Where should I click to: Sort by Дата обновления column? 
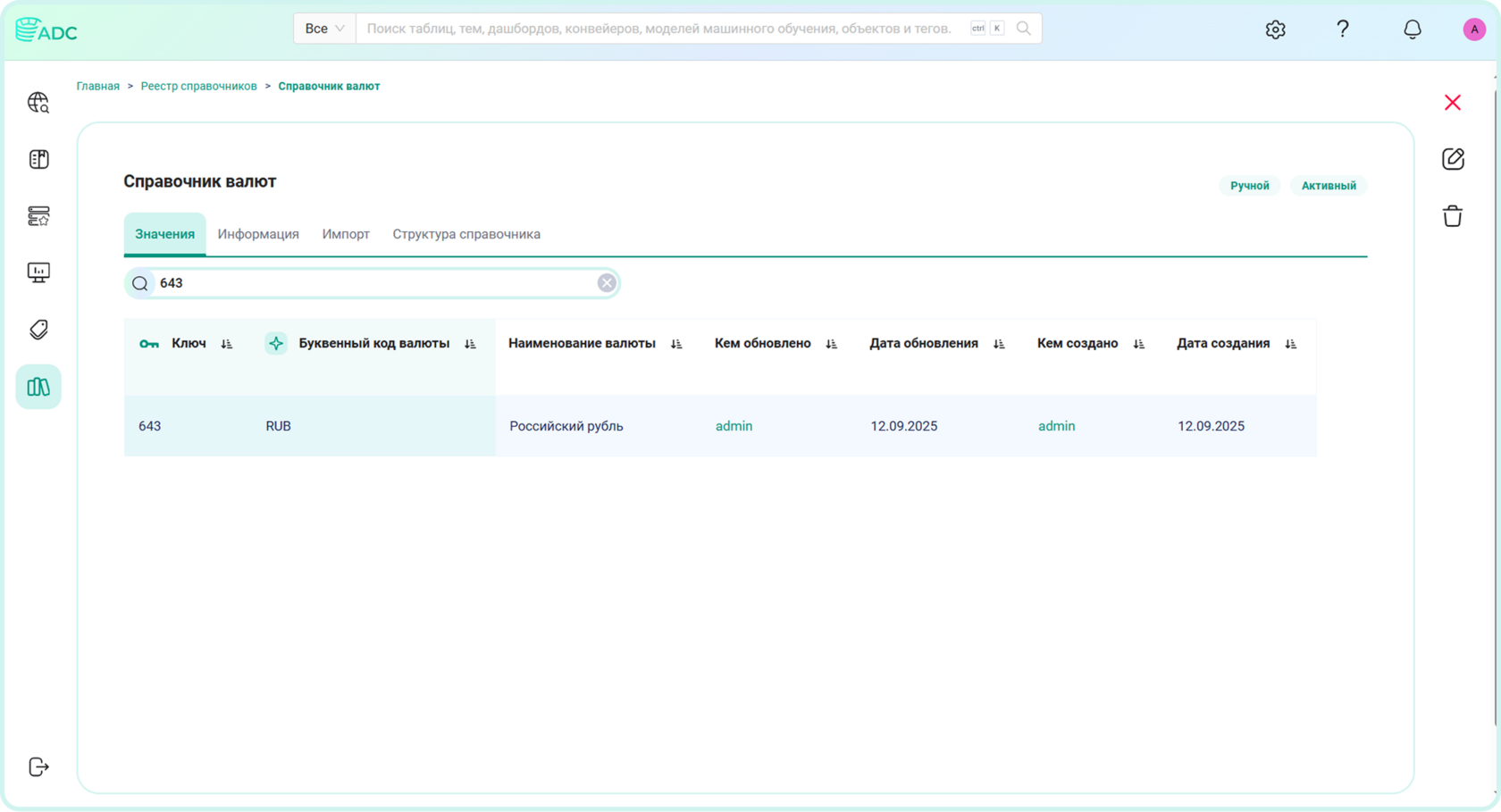pyautogui.click(x=999, y=344)
